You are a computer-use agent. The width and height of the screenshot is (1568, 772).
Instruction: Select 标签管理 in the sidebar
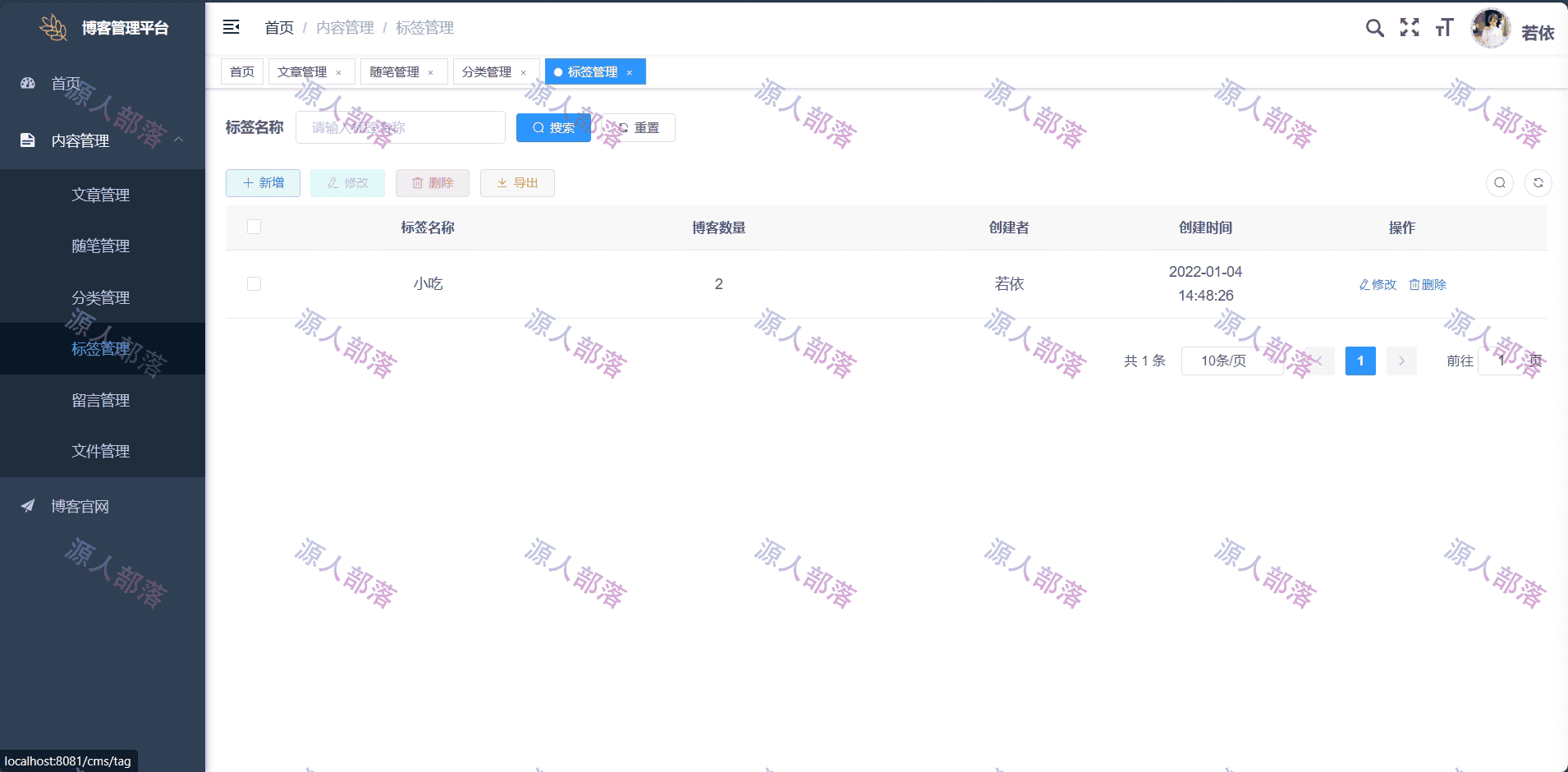pyautogui.click(x=103, y=348)
